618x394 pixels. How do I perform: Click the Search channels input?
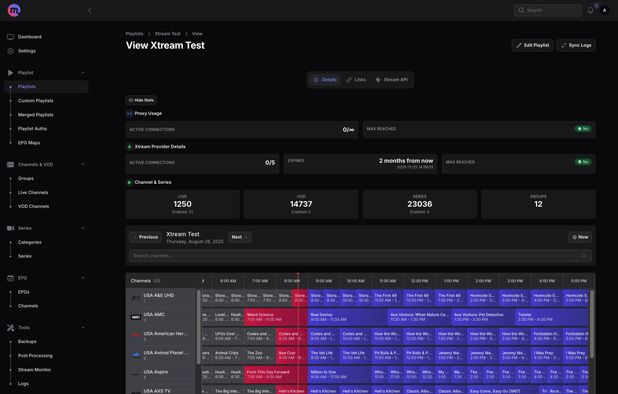[360, 256]
